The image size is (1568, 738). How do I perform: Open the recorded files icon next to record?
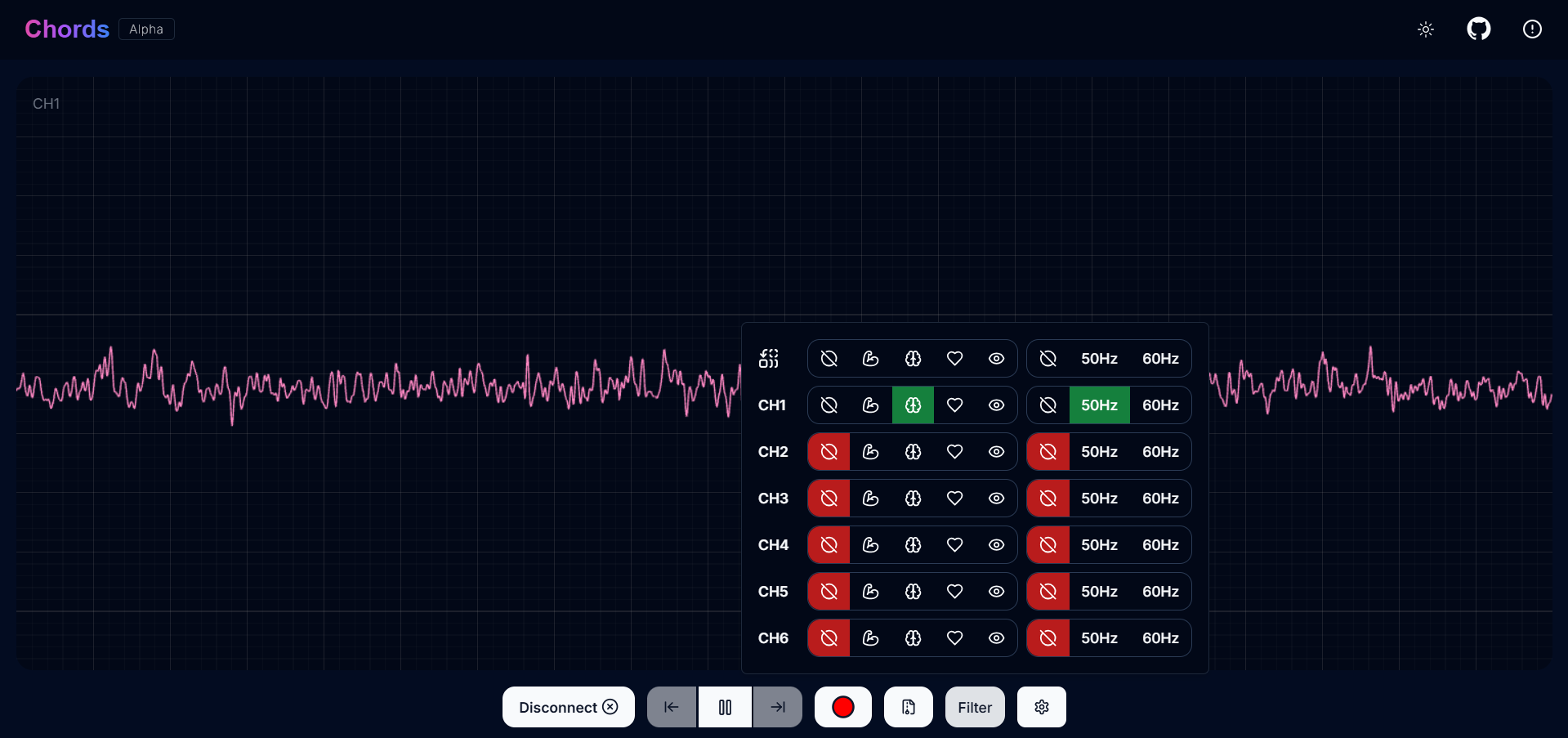908,706
